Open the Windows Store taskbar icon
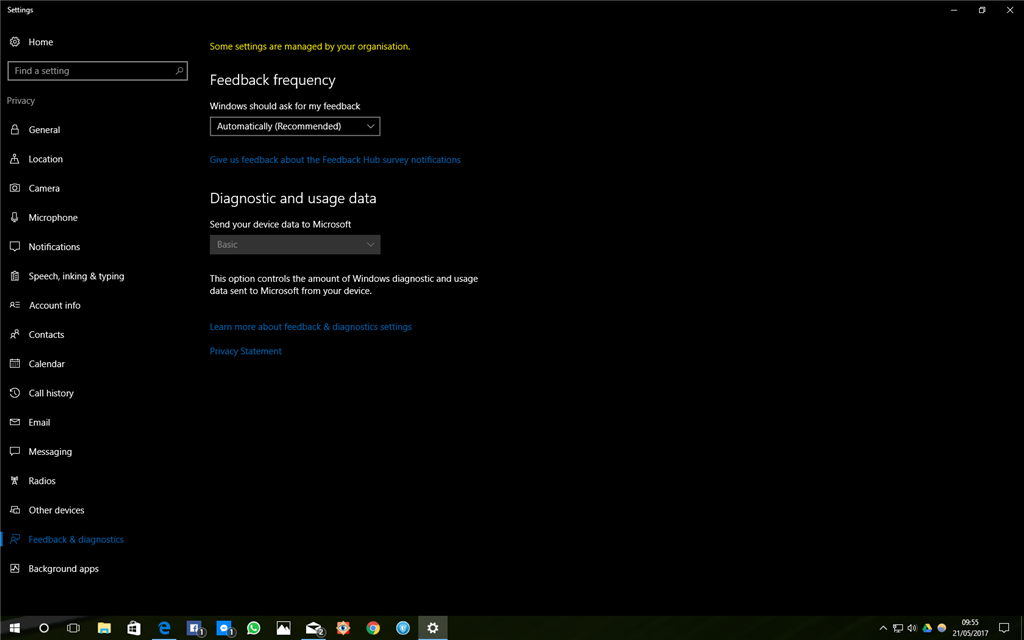The height and width of the screenshot is (640, 1024). 134,628
